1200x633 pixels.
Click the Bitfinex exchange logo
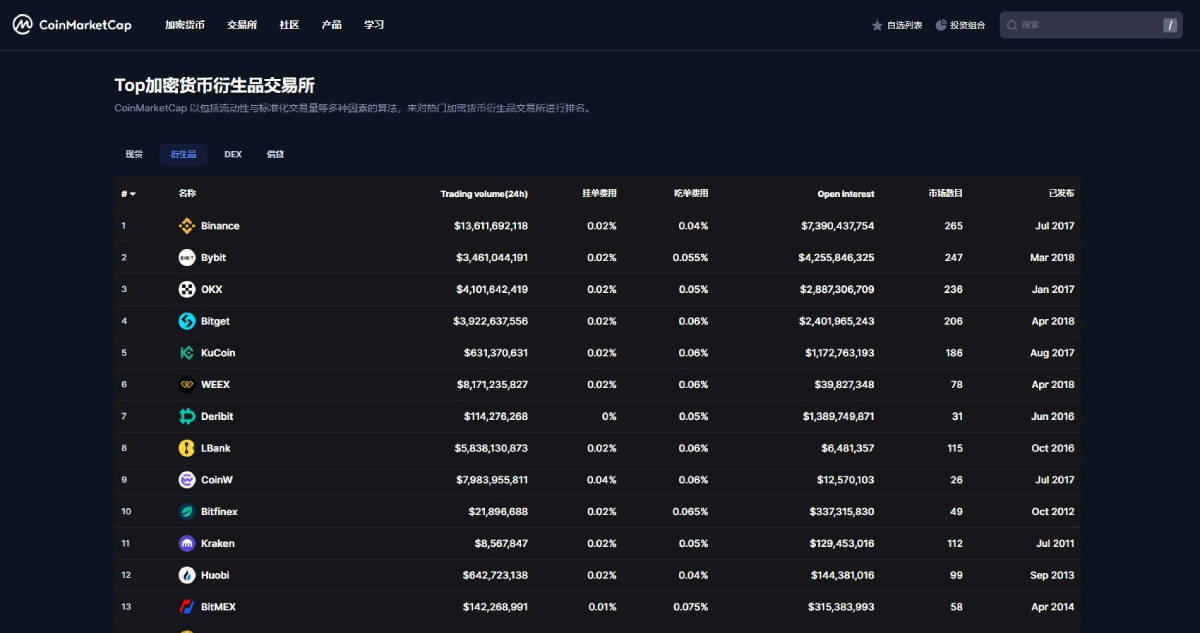[186, 511]
